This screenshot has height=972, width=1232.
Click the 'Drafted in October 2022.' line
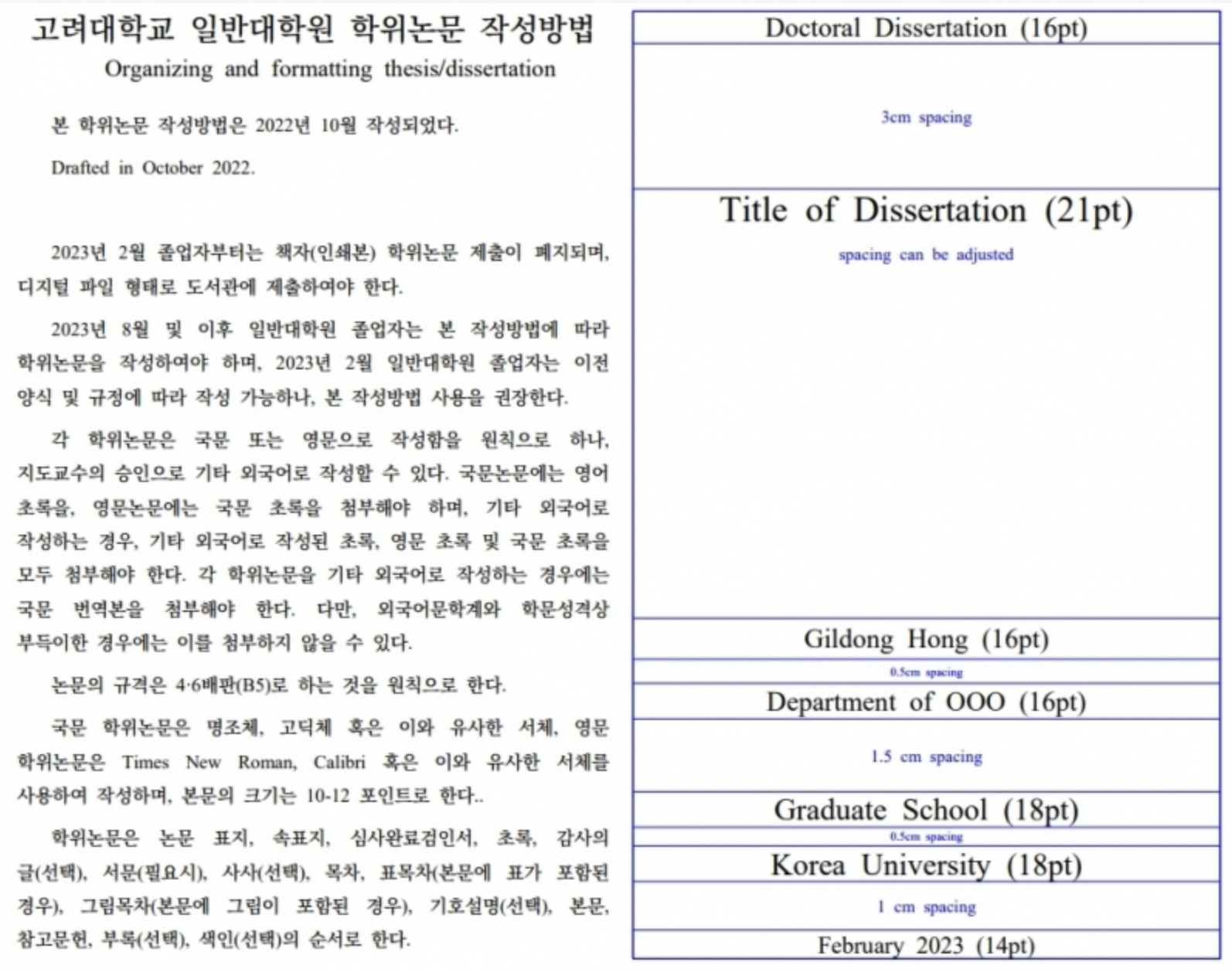click(153, 168)
